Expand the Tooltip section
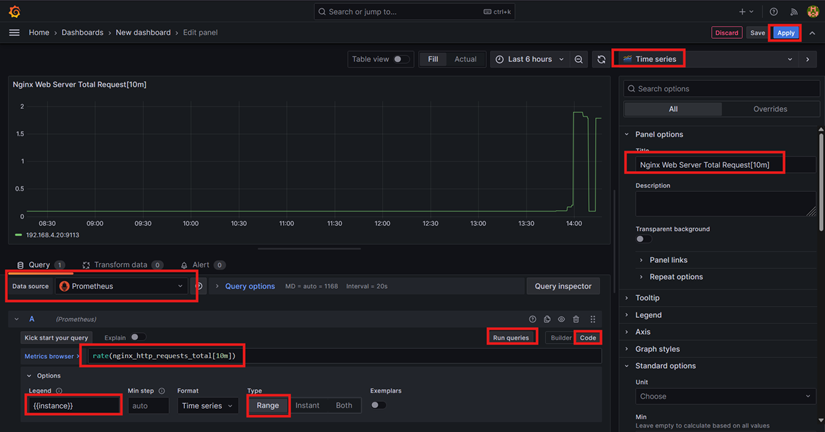 coord(647,298)
